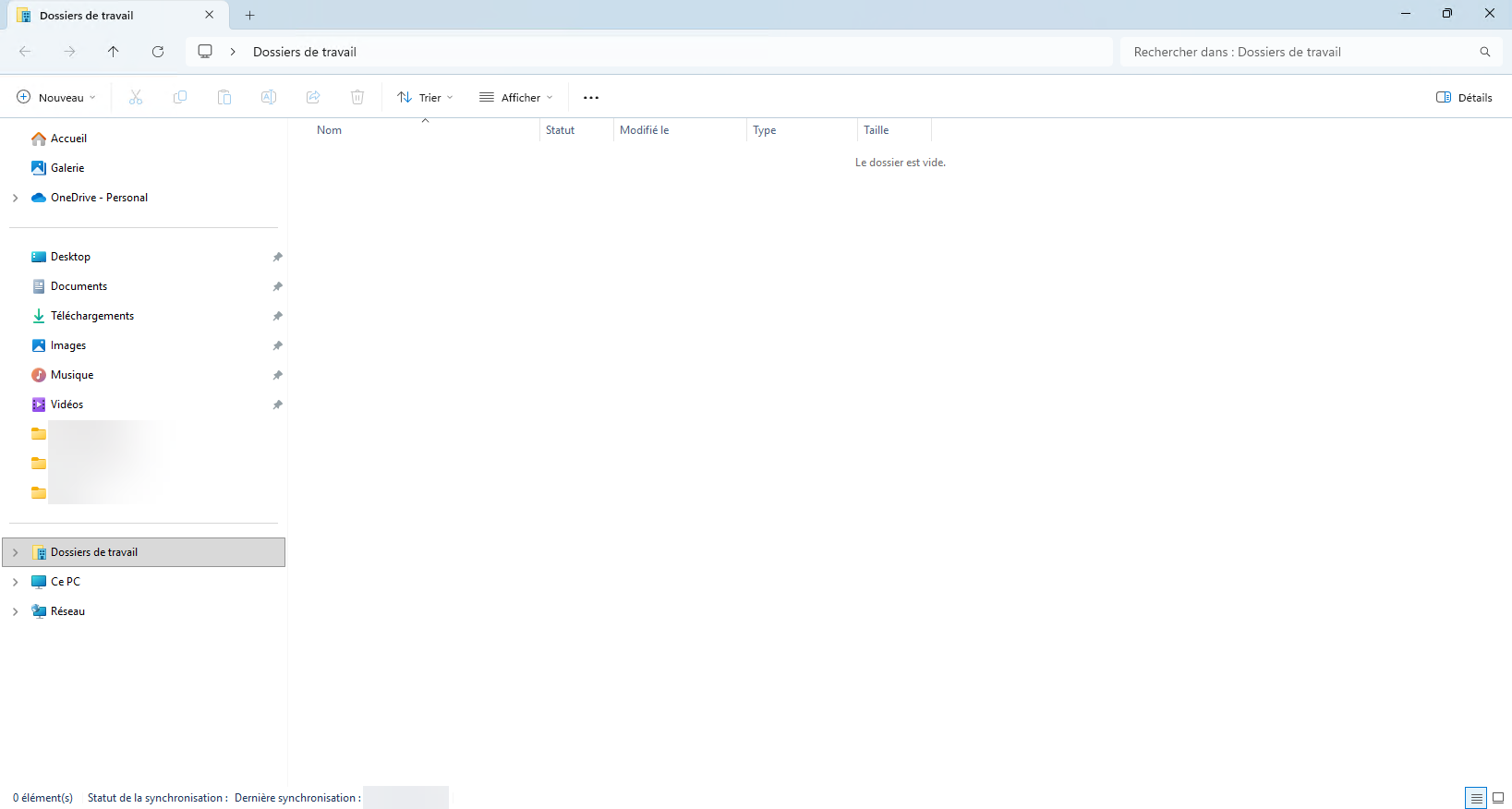The width and height of the screenshot is (1512, 809).
Task: Open a new tab with plus
Action: click(249, 15)
